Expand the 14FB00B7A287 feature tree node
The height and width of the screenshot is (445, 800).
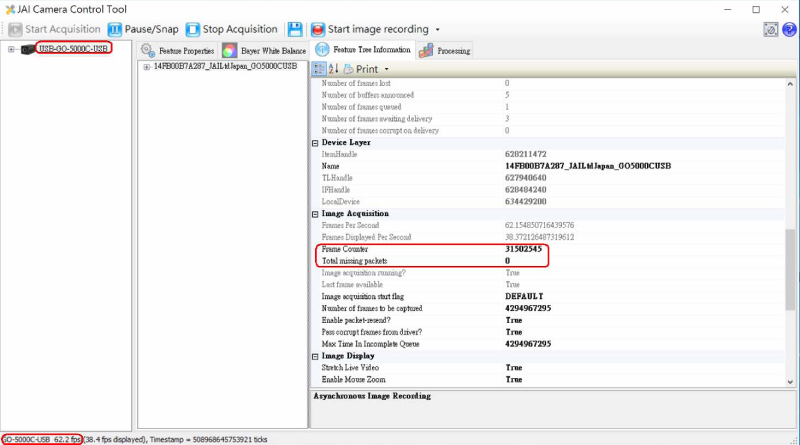click(x=146, y=67)
